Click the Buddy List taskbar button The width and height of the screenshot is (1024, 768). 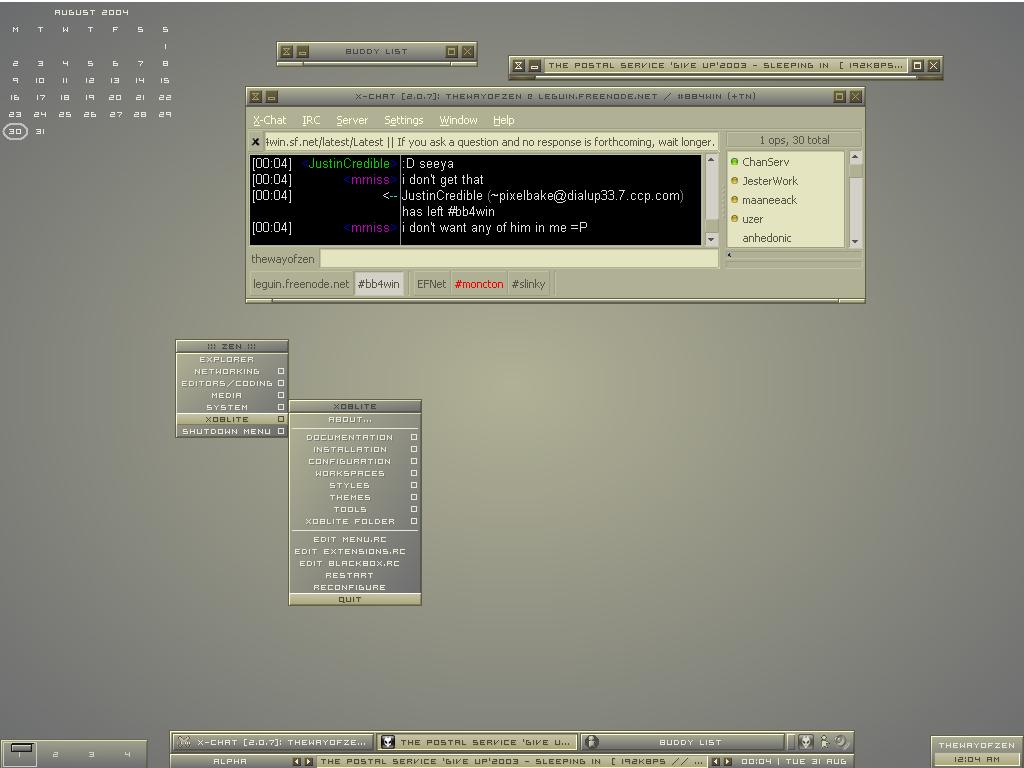683,742
